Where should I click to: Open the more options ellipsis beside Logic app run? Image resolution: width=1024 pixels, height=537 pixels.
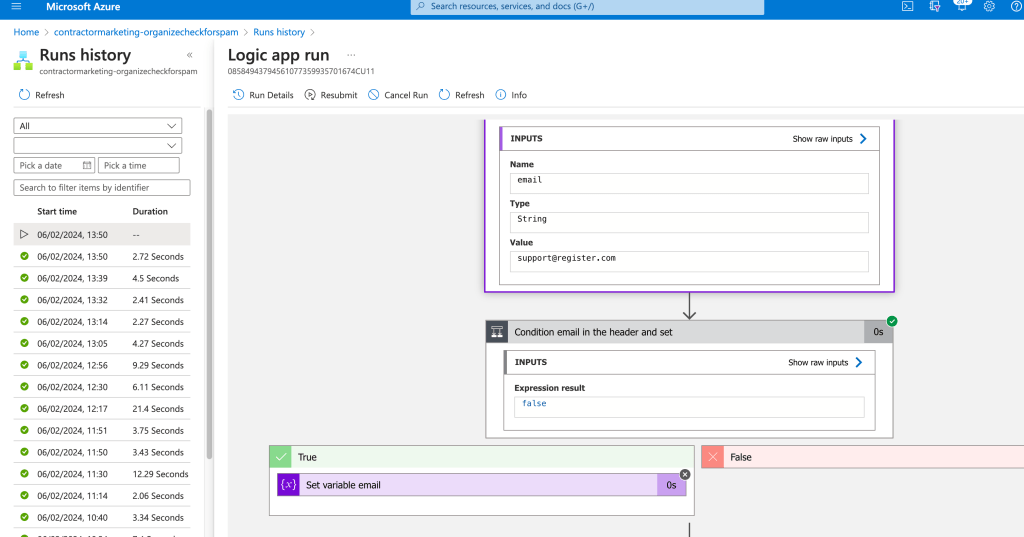coord(351,56)
